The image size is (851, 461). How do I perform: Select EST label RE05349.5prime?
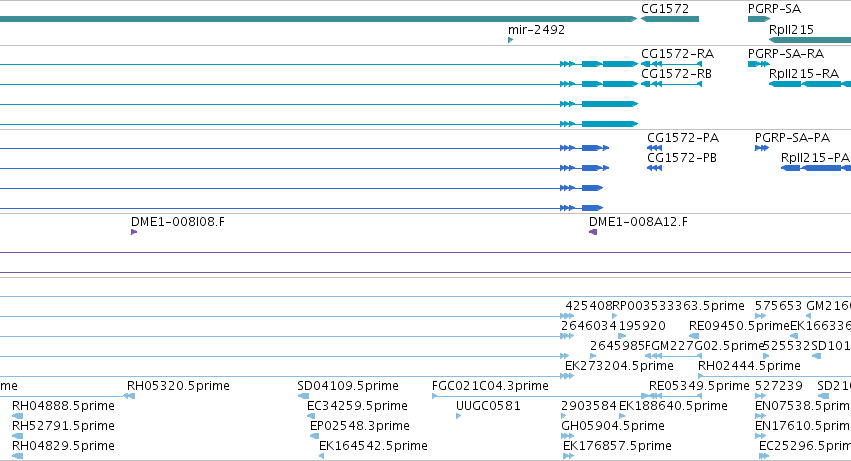pos(699,386)
